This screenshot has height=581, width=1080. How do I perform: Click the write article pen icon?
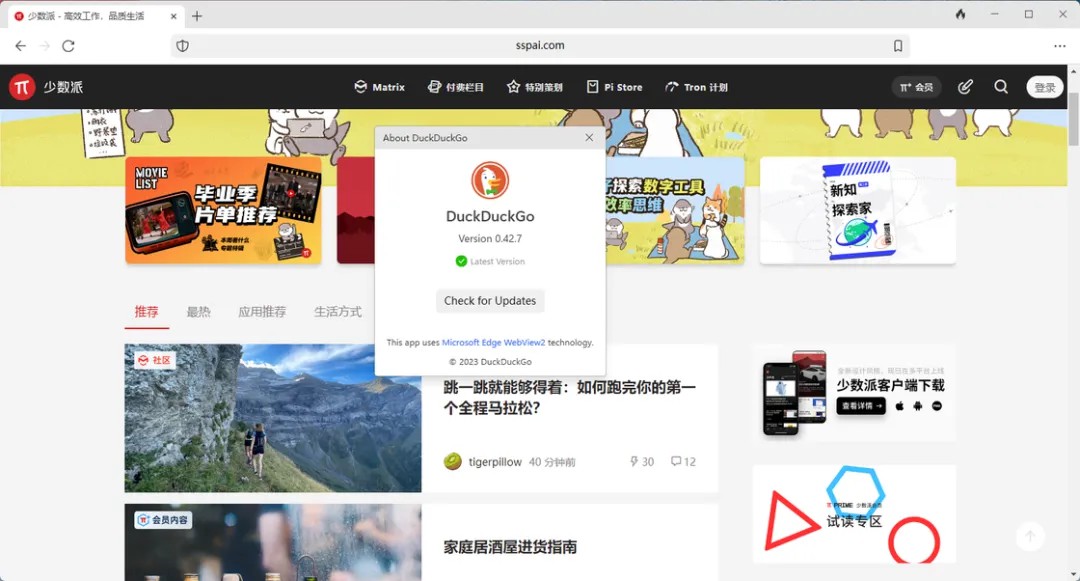965,87
